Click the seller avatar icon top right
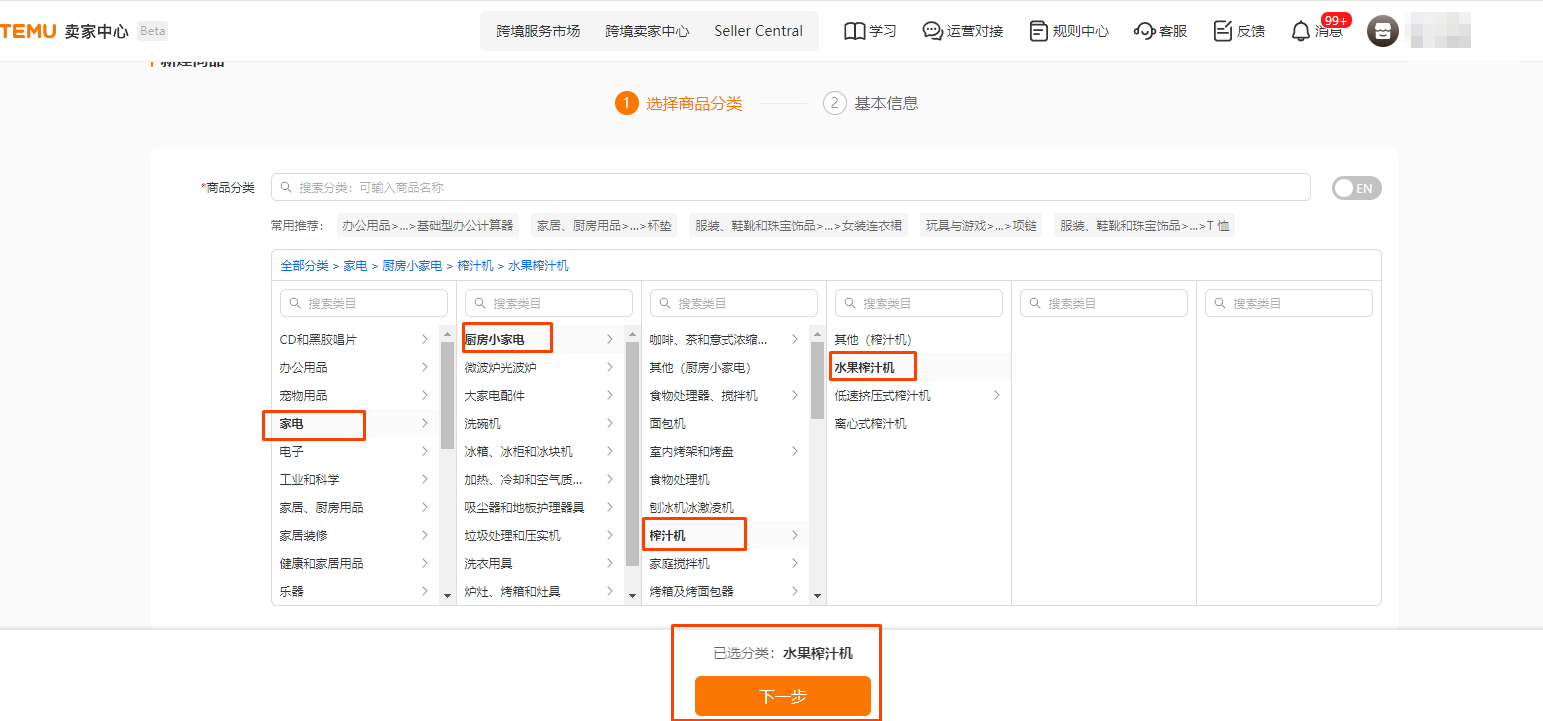 (x=1383, y=31)
